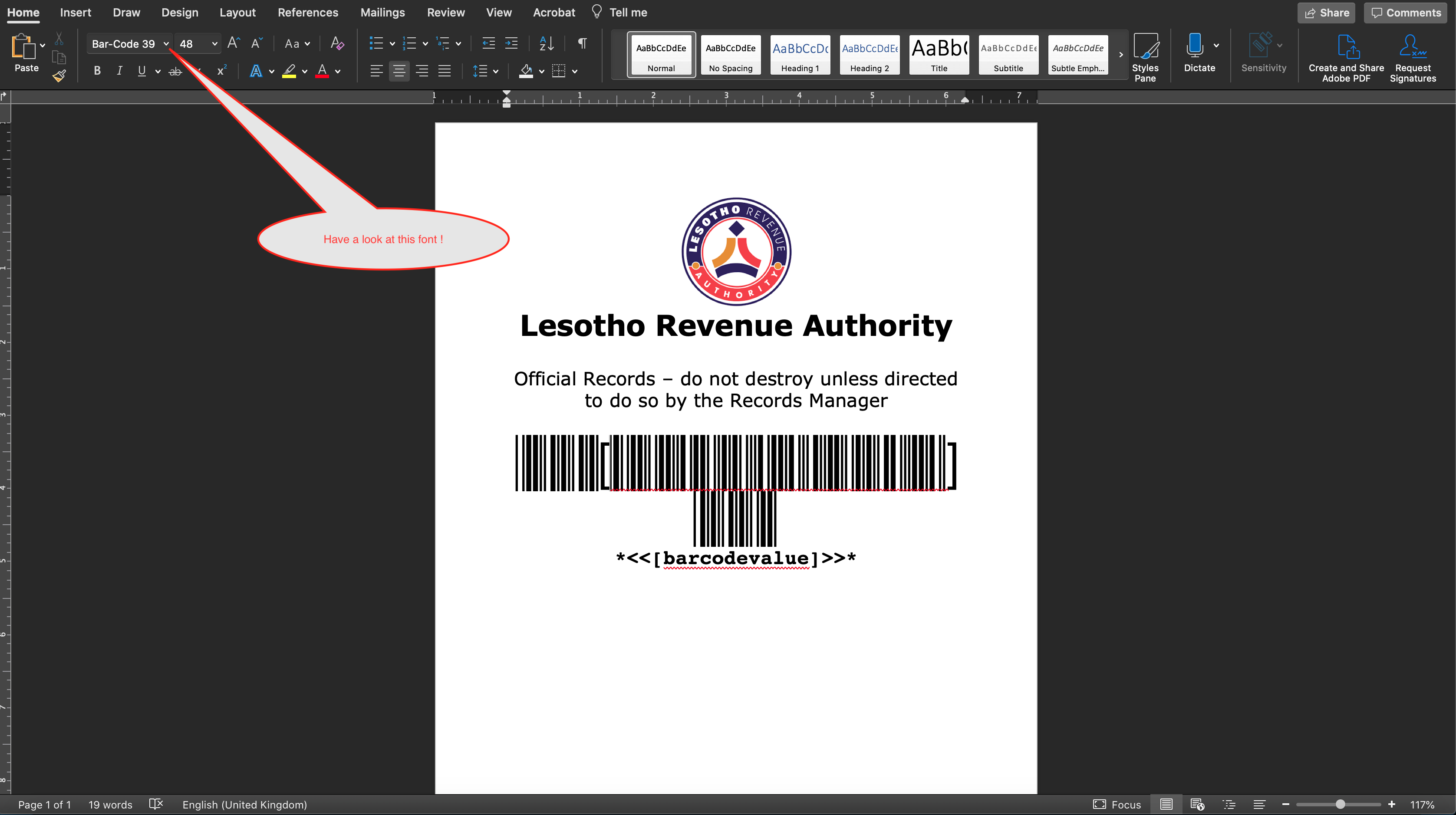Expand the multilevel list options arrow
This screenshot has height=815, width=1456.
click(x=458, y=43)
